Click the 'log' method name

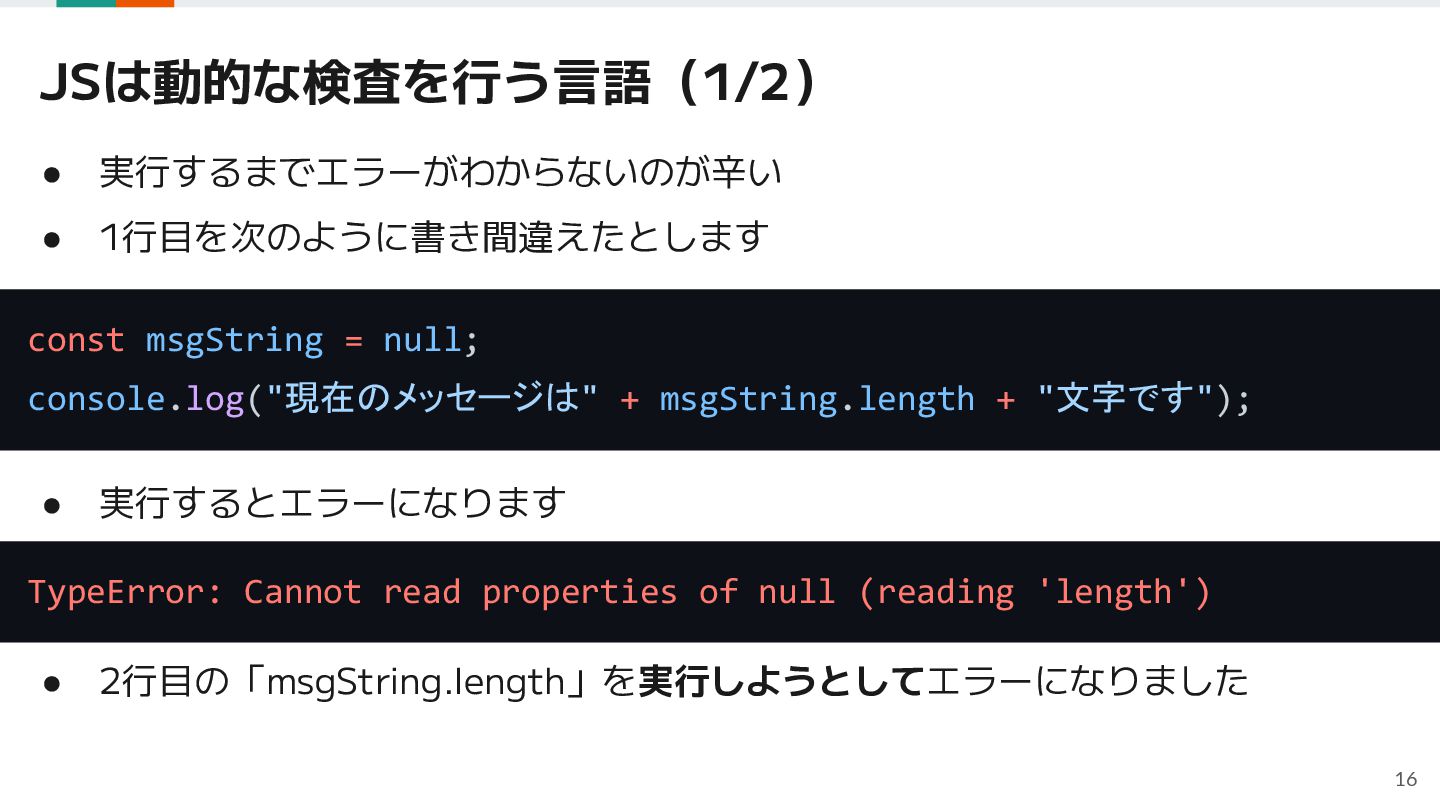215,400
